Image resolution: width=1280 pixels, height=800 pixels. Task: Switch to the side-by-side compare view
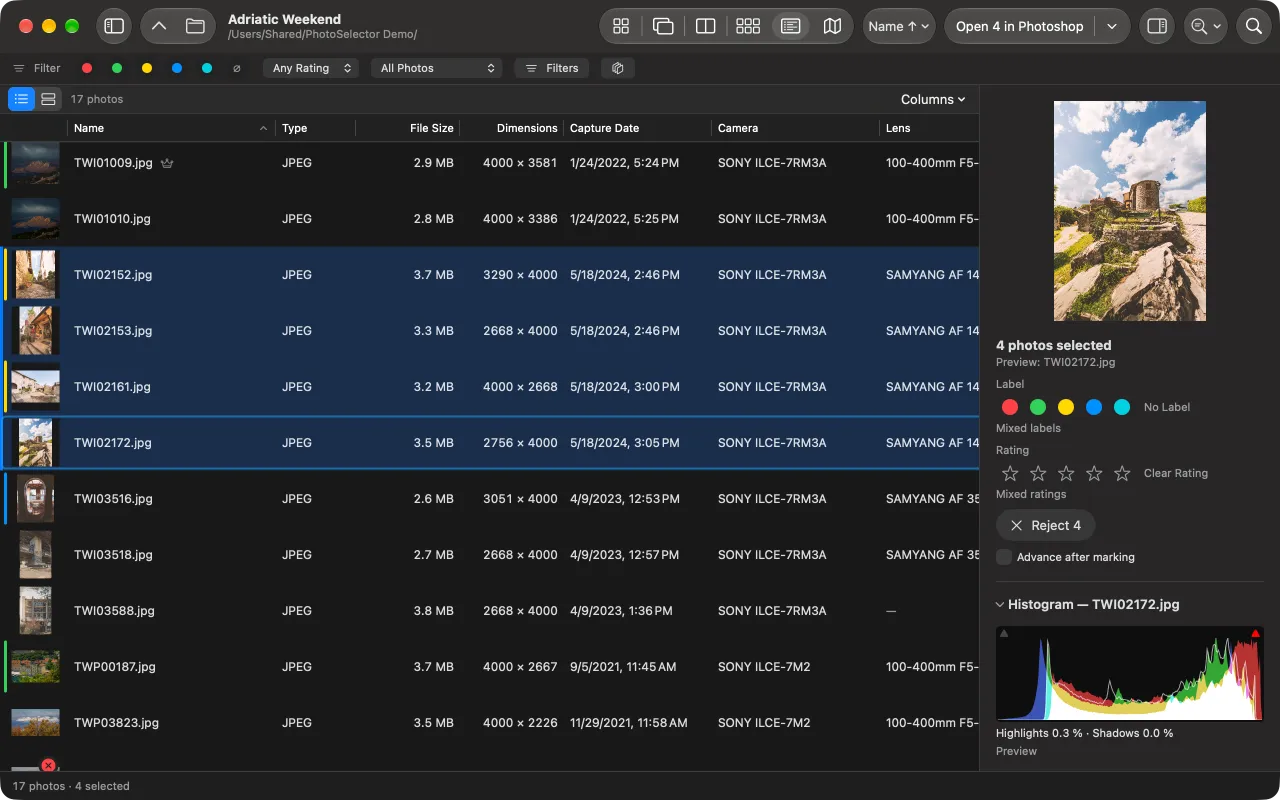pos(705,26)
